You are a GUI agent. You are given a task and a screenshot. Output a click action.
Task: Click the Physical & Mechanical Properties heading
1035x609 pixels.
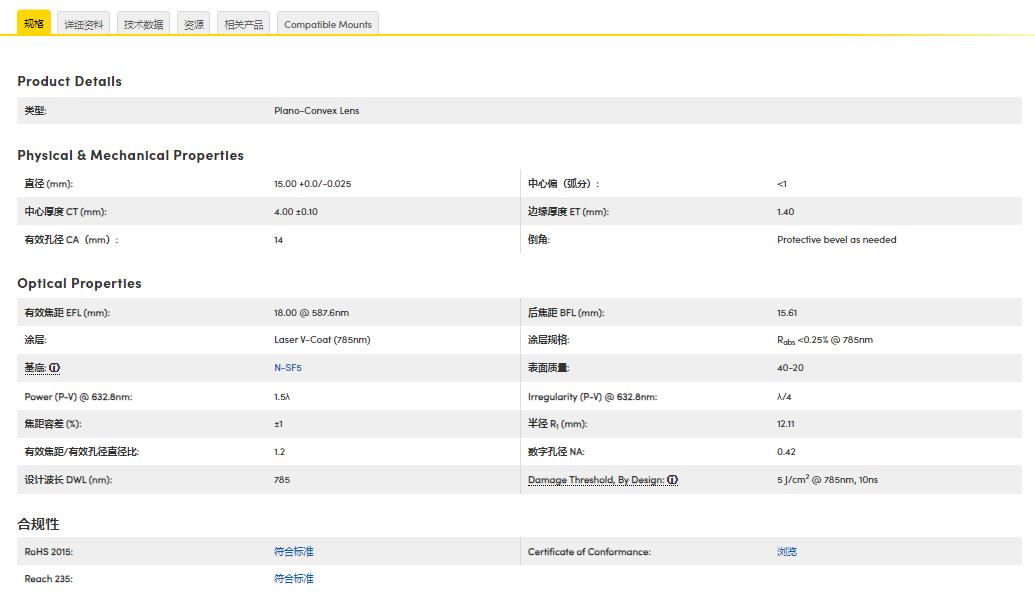[x=130, y=155]
